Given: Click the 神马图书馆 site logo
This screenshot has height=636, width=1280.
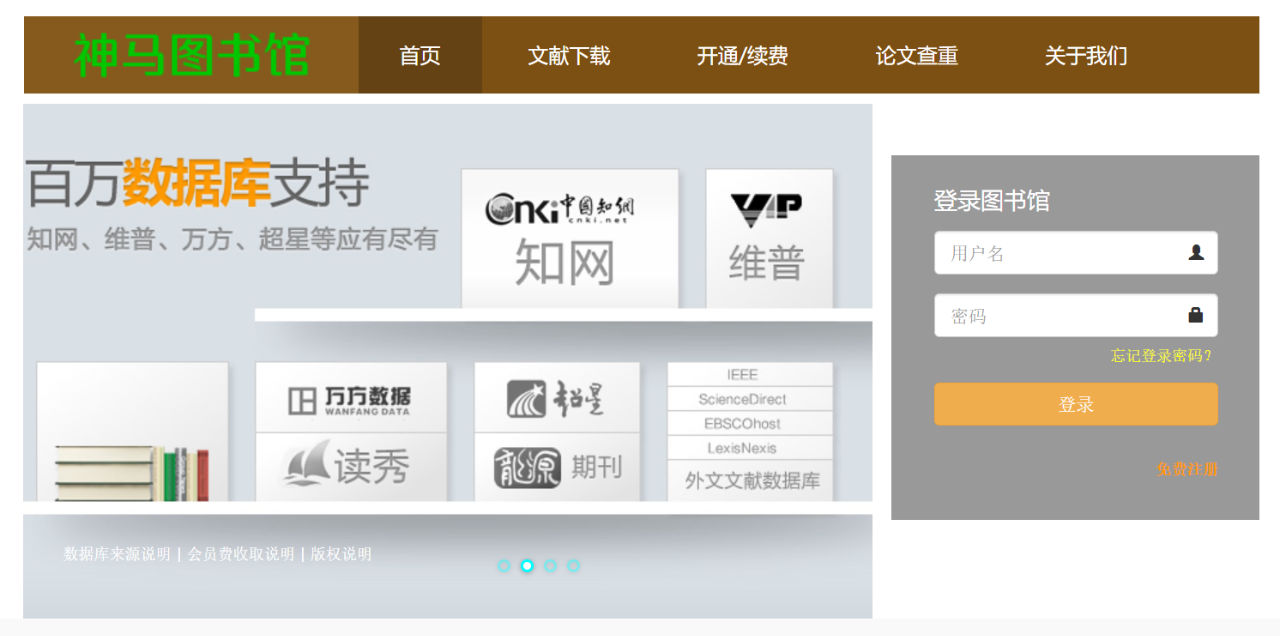Looking at the screenshot, I should (x=191, y=55).
